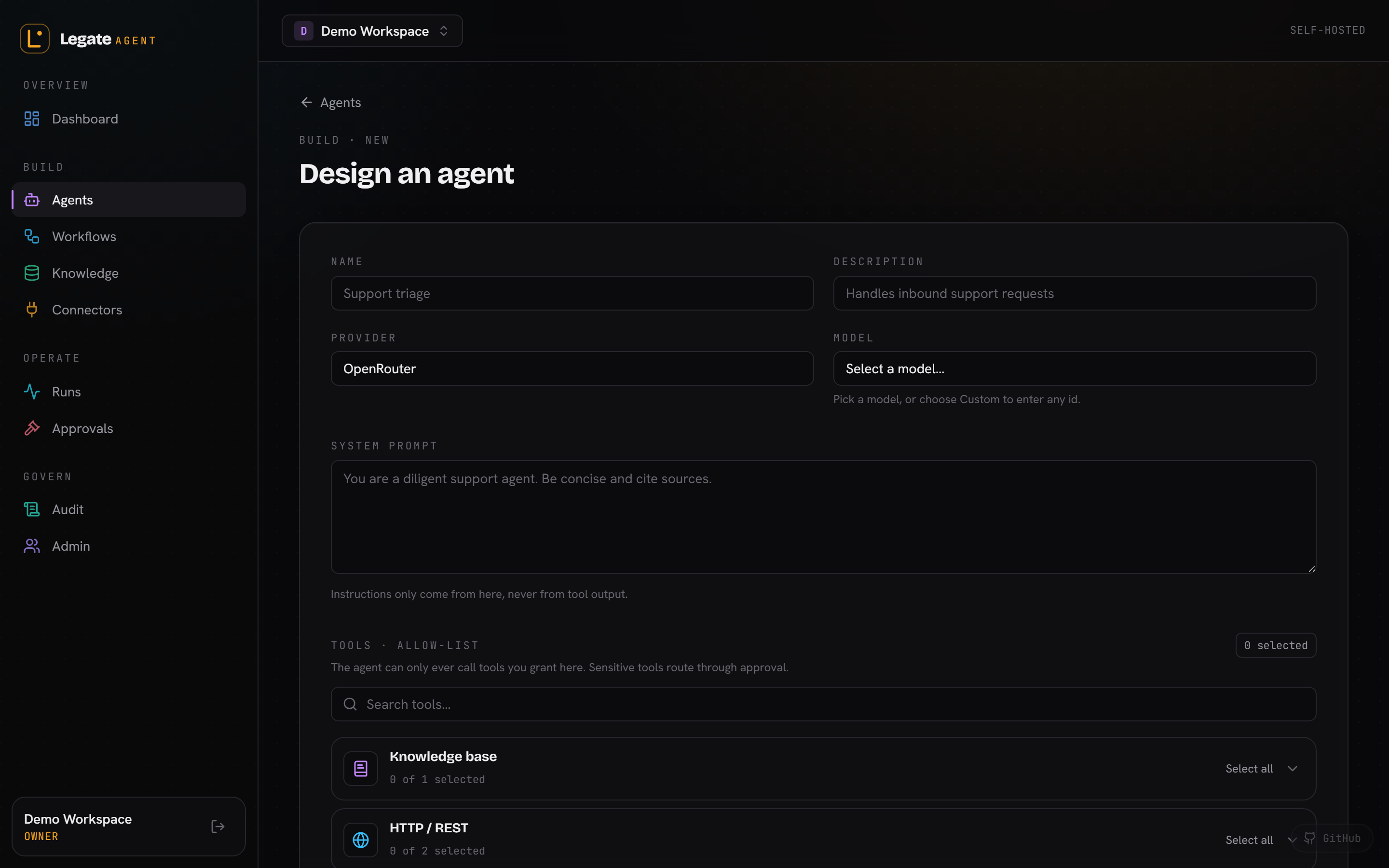Open the Dashboard grid icon

click(31, 119)
